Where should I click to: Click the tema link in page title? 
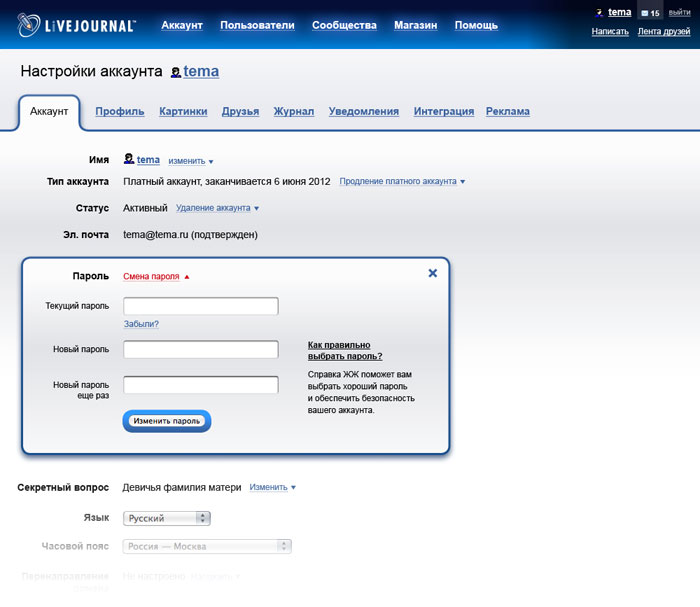[x=201, y=71]
